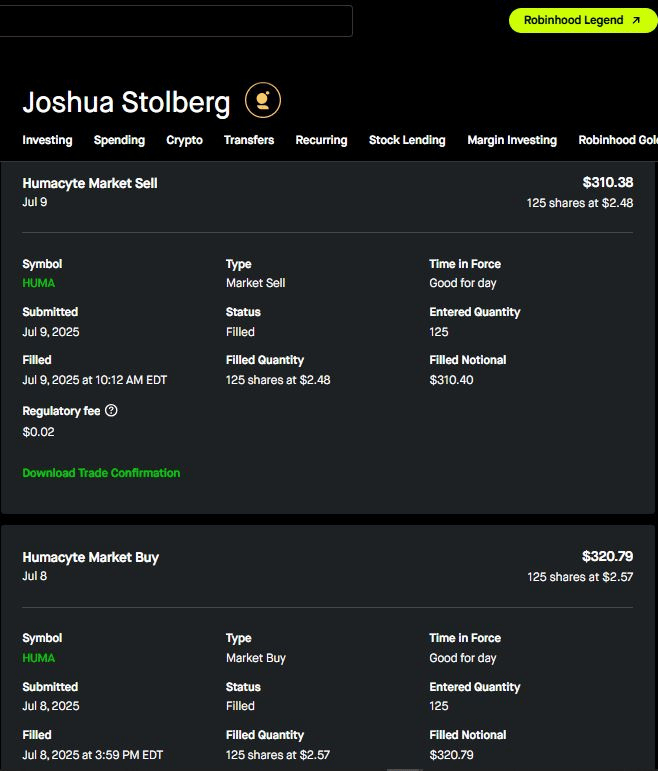Switch to the Investing tab

47,140
